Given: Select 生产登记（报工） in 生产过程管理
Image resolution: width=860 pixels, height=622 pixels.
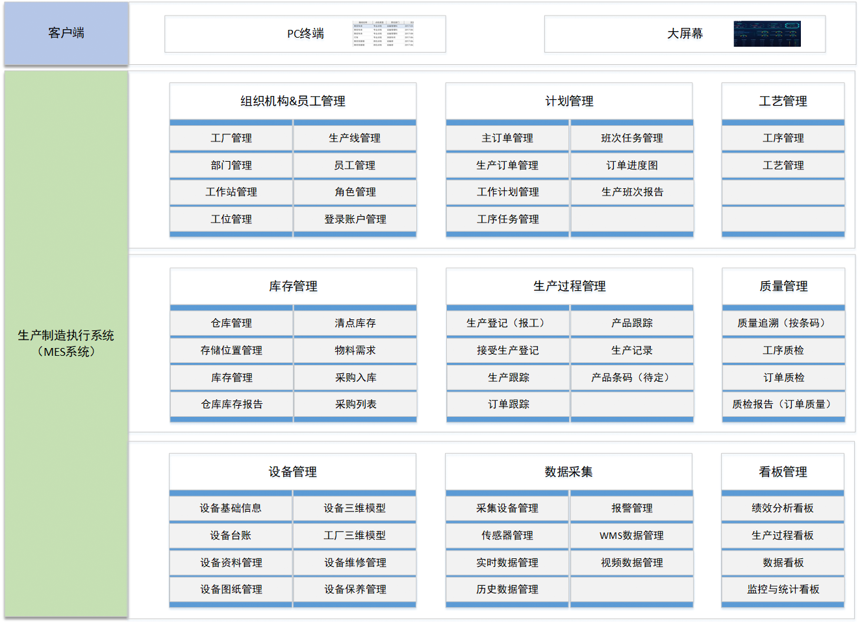Looking at the screenshot, I should click(x=505, y=323).
